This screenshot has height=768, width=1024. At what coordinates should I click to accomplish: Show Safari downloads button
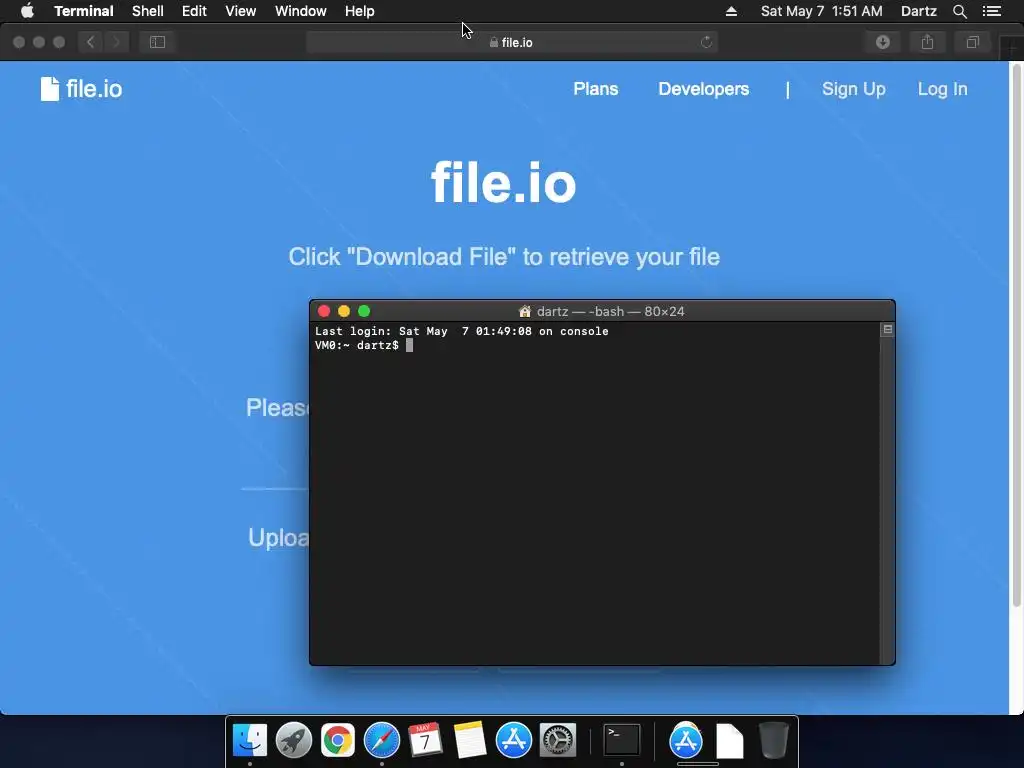tap(882, 42)
